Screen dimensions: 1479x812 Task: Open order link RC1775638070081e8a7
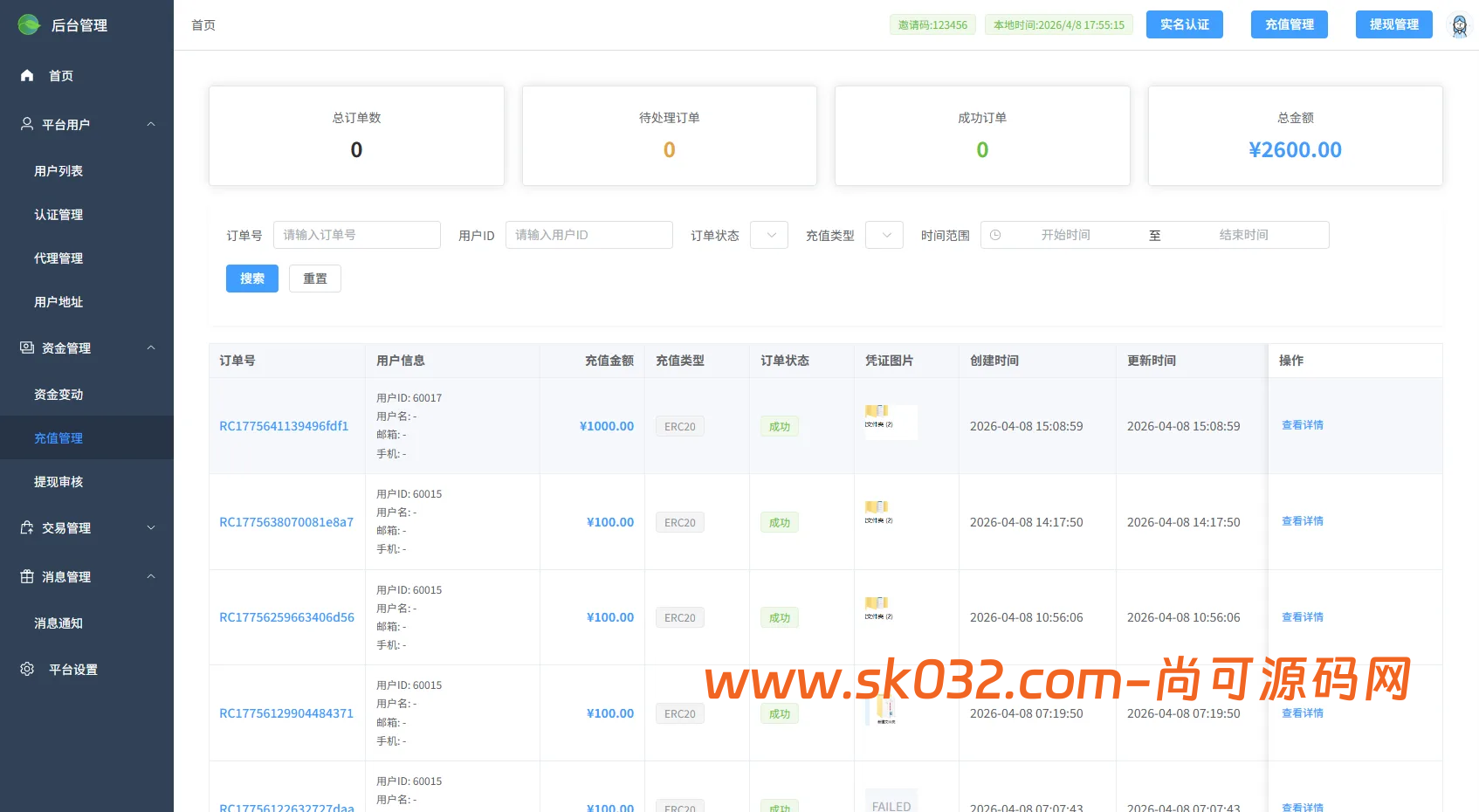click(x=286, y=522)
